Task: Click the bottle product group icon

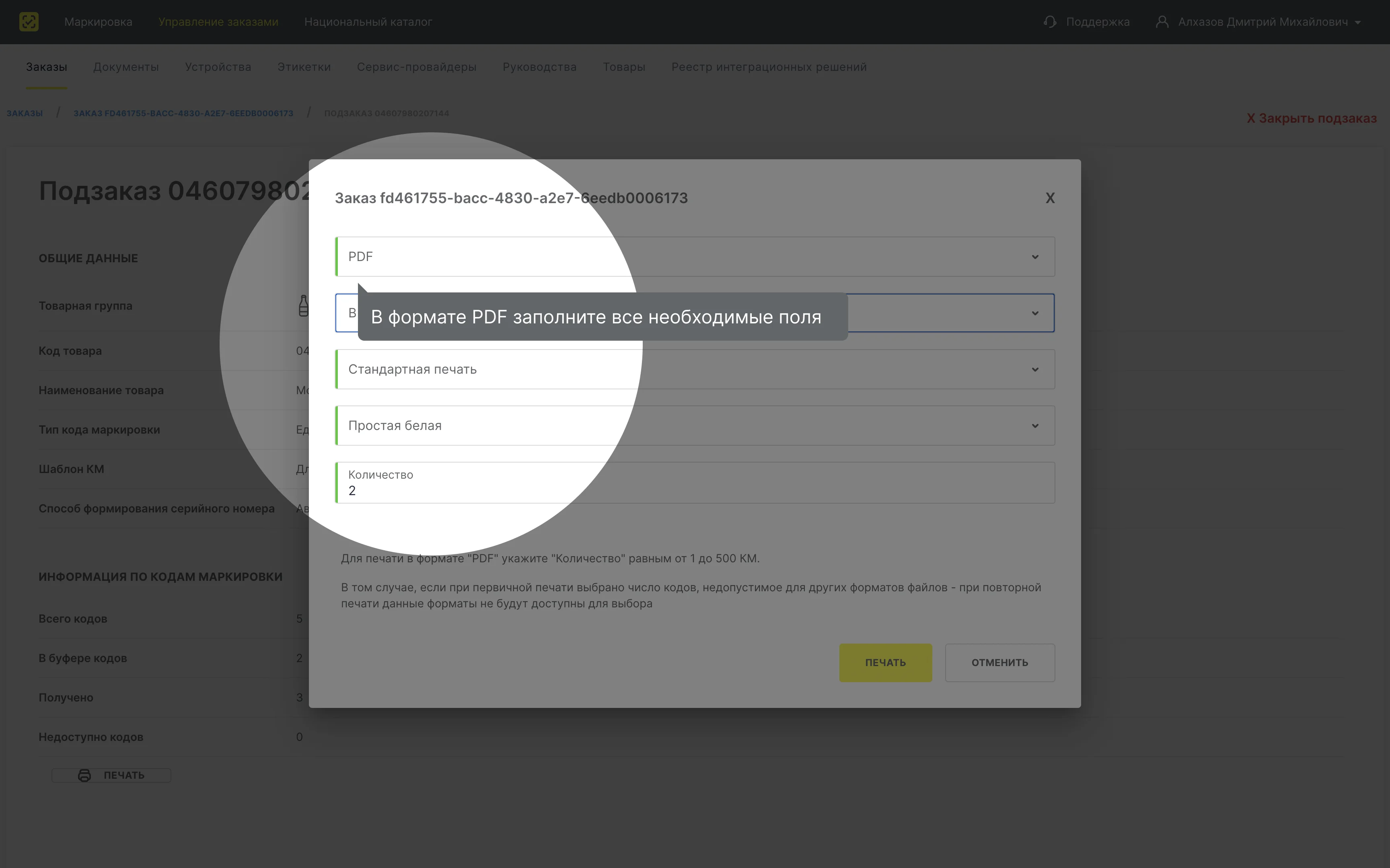Action: pos(304,306)
